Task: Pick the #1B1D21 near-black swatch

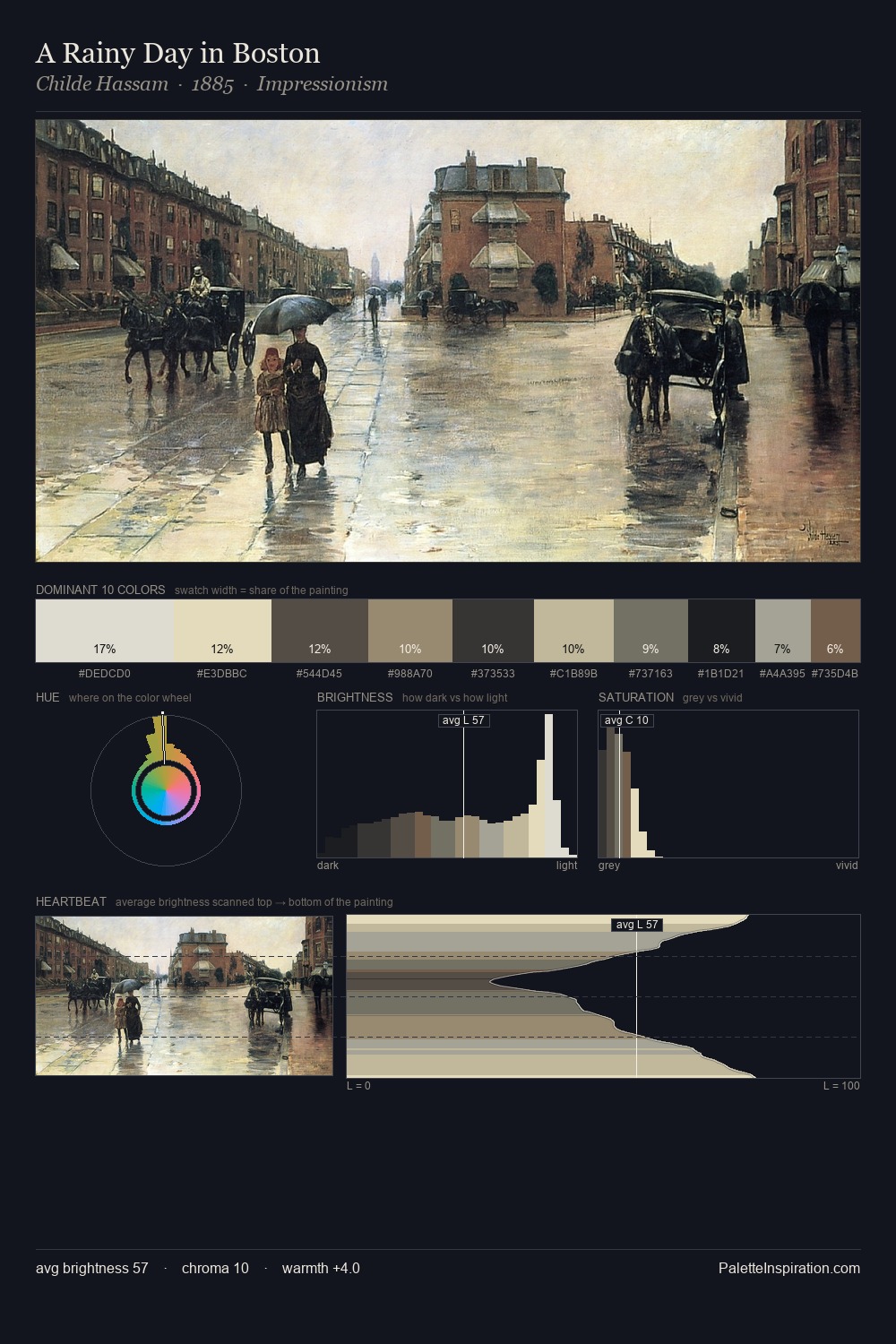Action: (x=721, y=631)
